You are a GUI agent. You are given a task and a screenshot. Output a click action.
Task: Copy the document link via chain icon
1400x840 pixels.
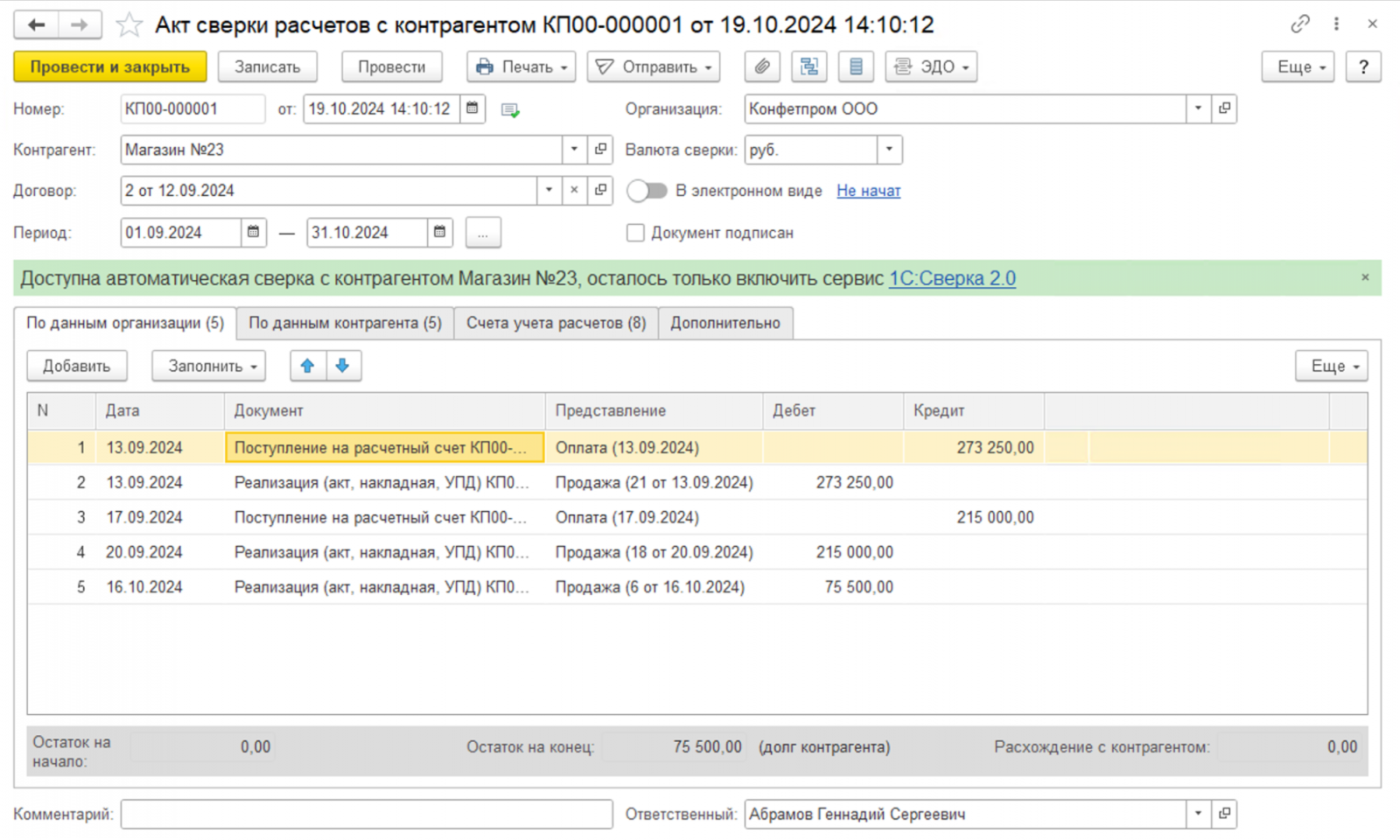[x=1300, y=24]
